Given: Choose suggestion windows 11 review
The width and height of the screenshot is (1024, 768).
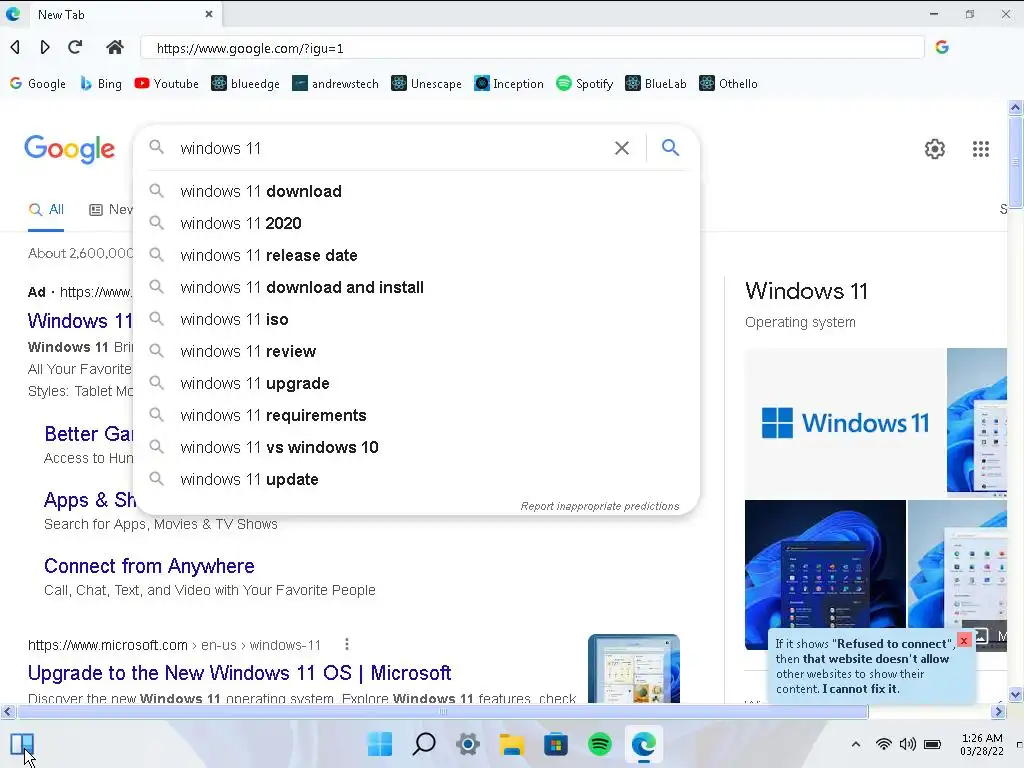Looking at the screenshot, I should pyautogui.click(x=416, y=351).
